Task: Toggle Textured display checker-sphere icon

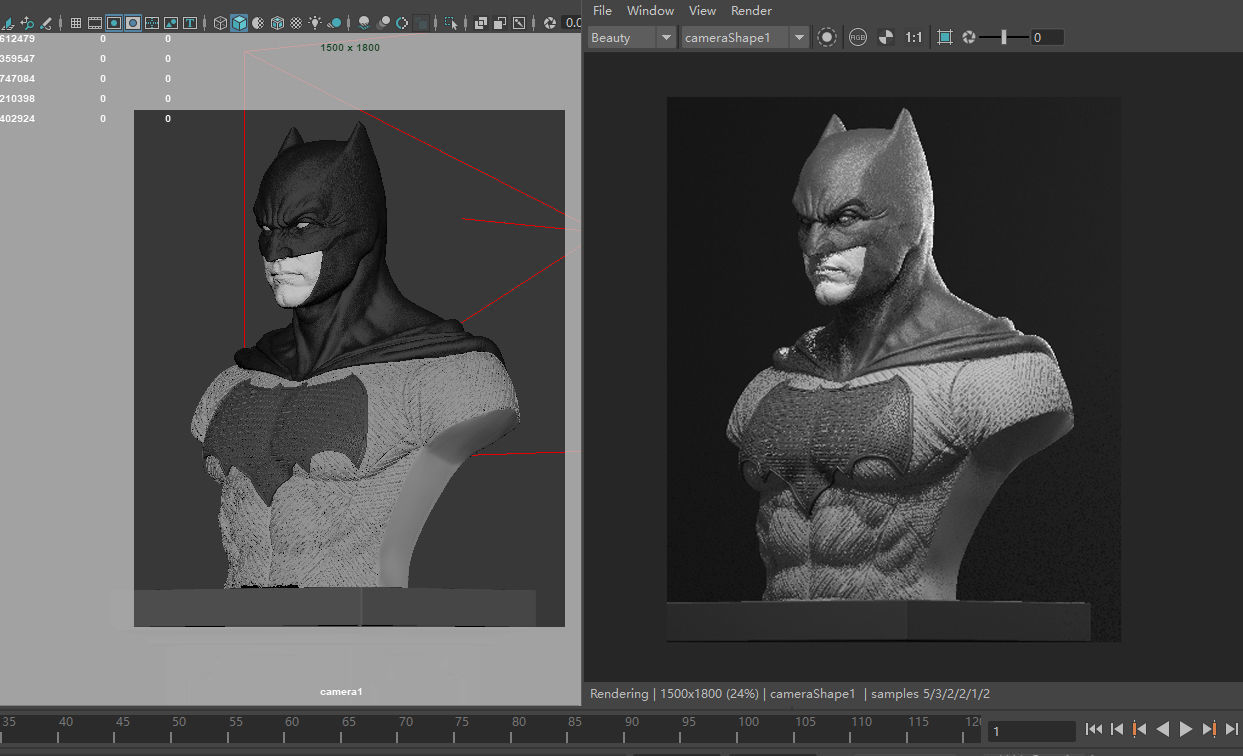Action: point(297,22)
